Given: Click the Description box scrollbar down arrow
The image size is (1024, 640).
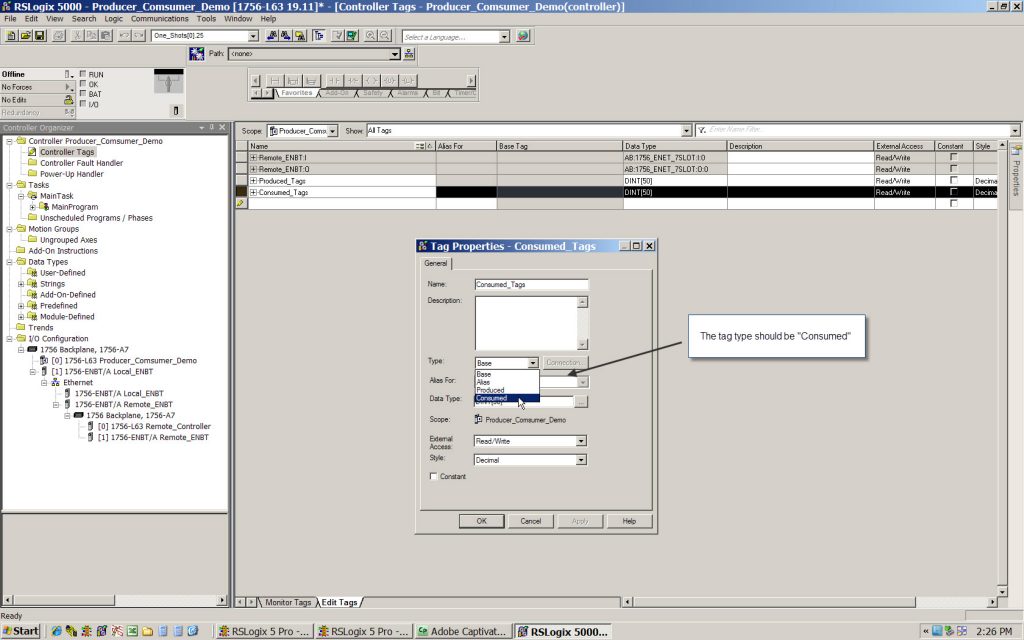Looking at the screenshot, I should coord(583,344).
